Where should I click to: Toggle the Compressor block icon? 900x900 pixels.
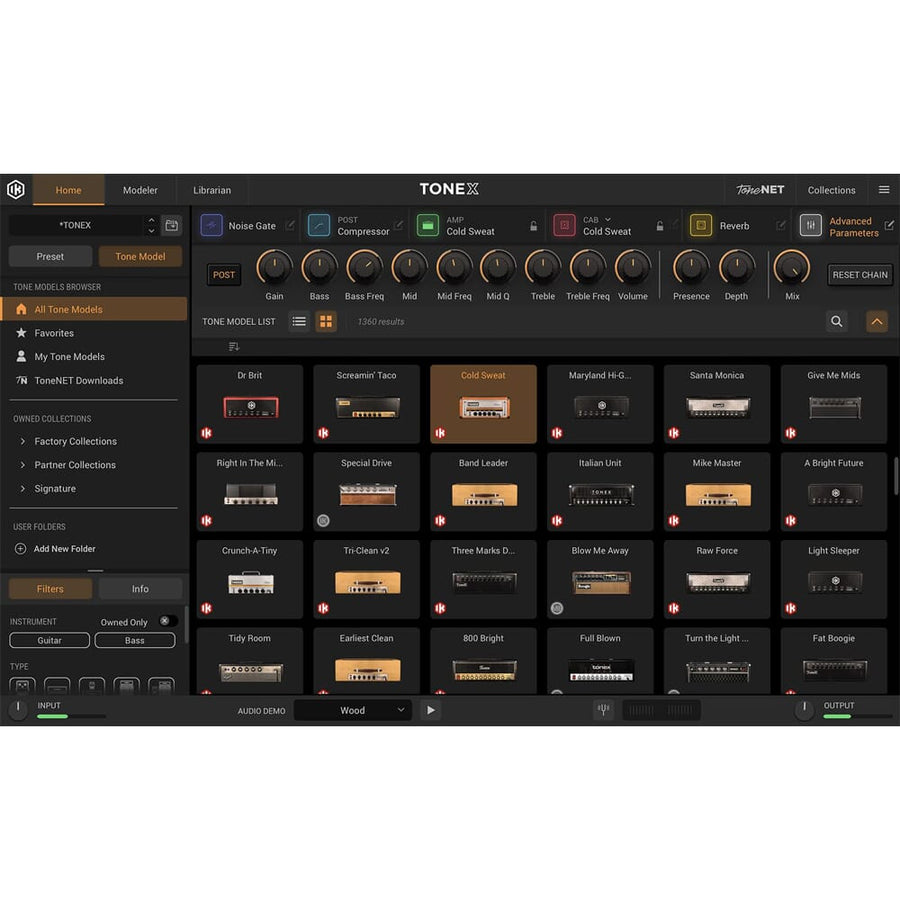pos(319,226)
